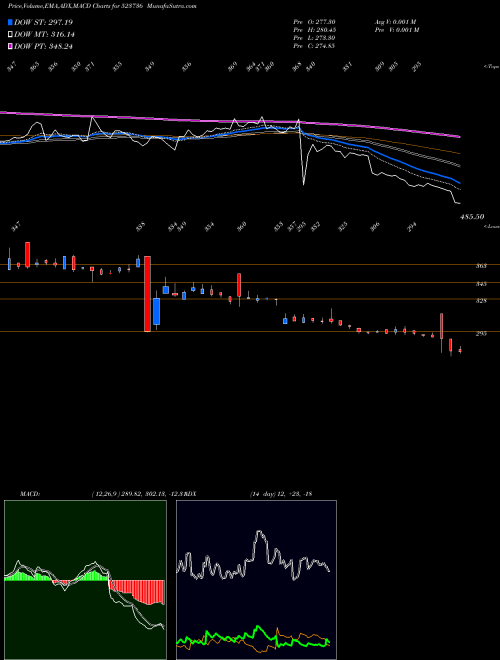Screen dimensions: 500x660
Task: Click the 'Pre C: 274.85' close value
Action: tap(314, 46)
